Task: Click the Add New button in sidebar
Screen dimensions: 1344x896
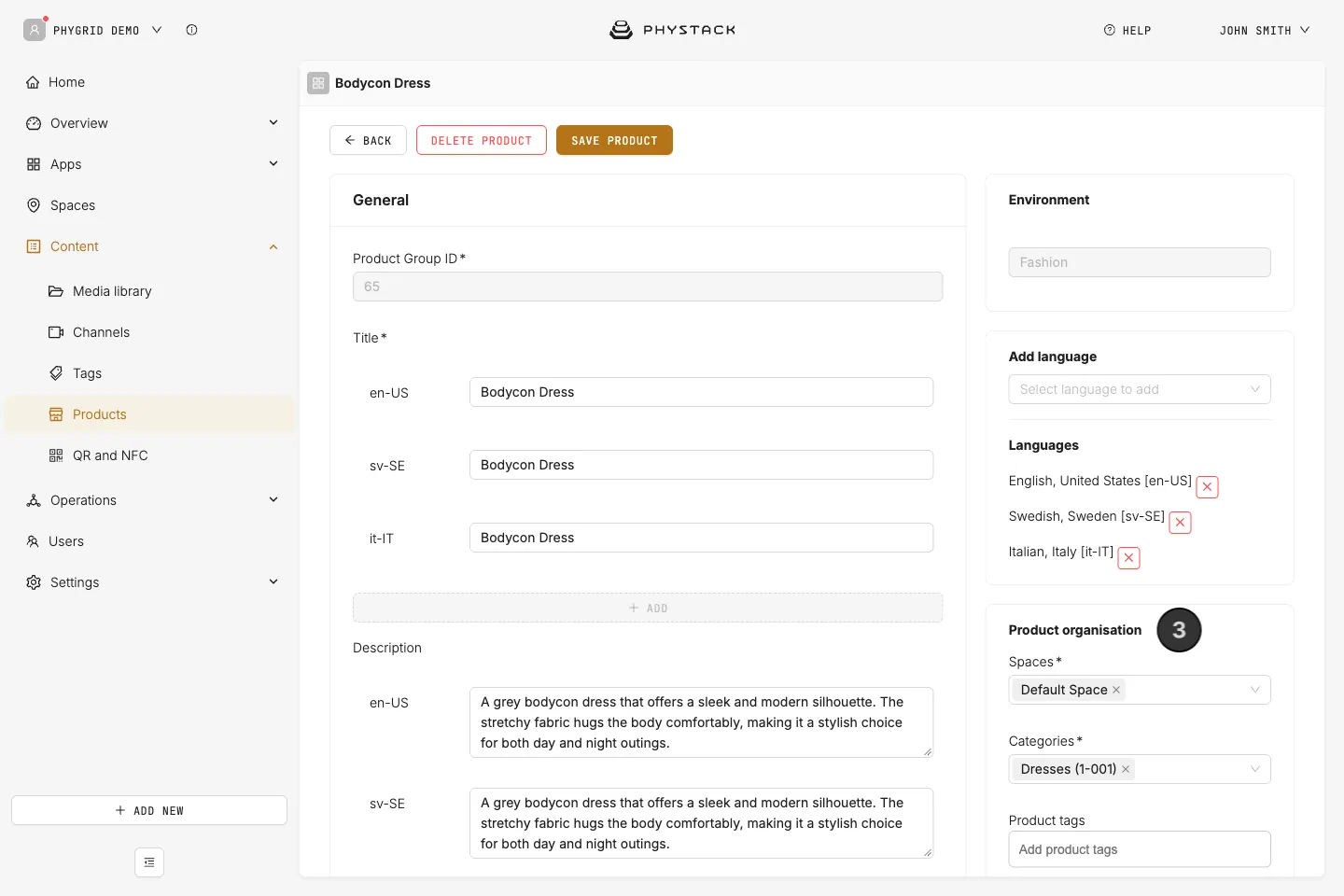Action: (x=149, y=810)
